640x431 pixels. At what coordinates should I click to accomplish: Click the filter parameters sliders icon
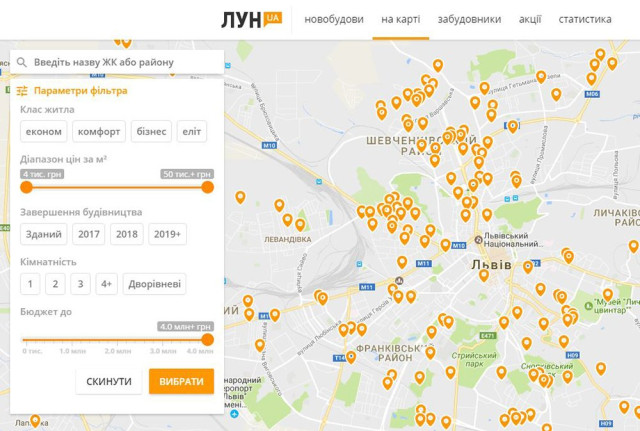[x=22, y=91]
